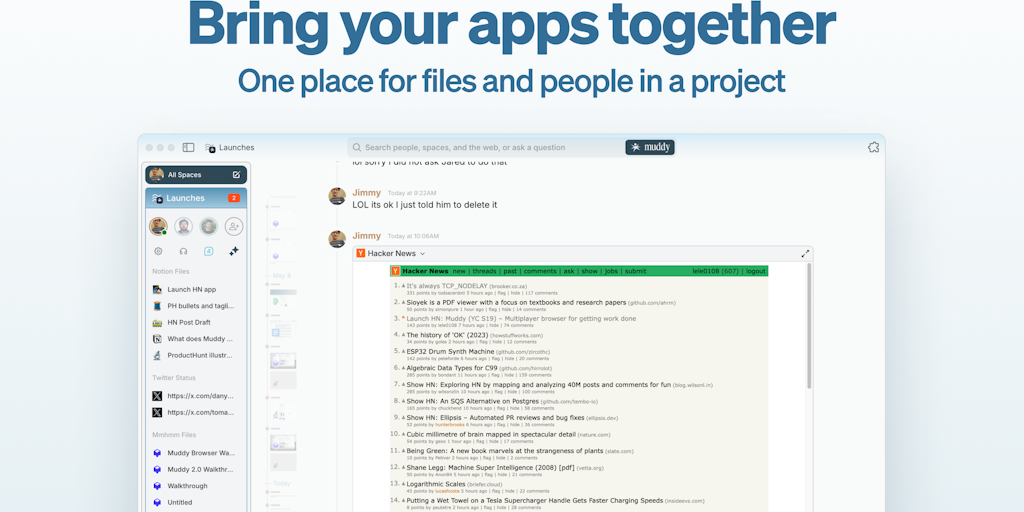Expand the embedded Hacker News view
Viewport: 1024px width, 512px height.
click(805, 254)
